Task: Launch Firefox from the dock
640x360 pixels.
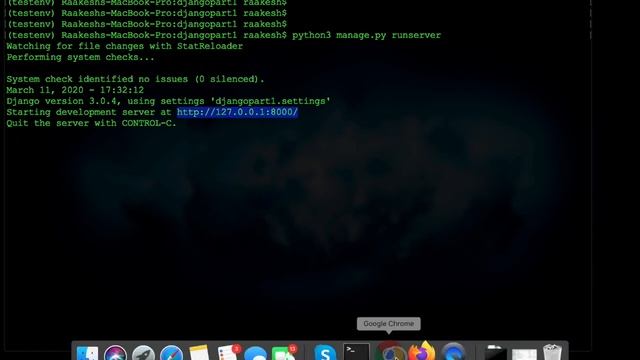Action: [422, 352]
